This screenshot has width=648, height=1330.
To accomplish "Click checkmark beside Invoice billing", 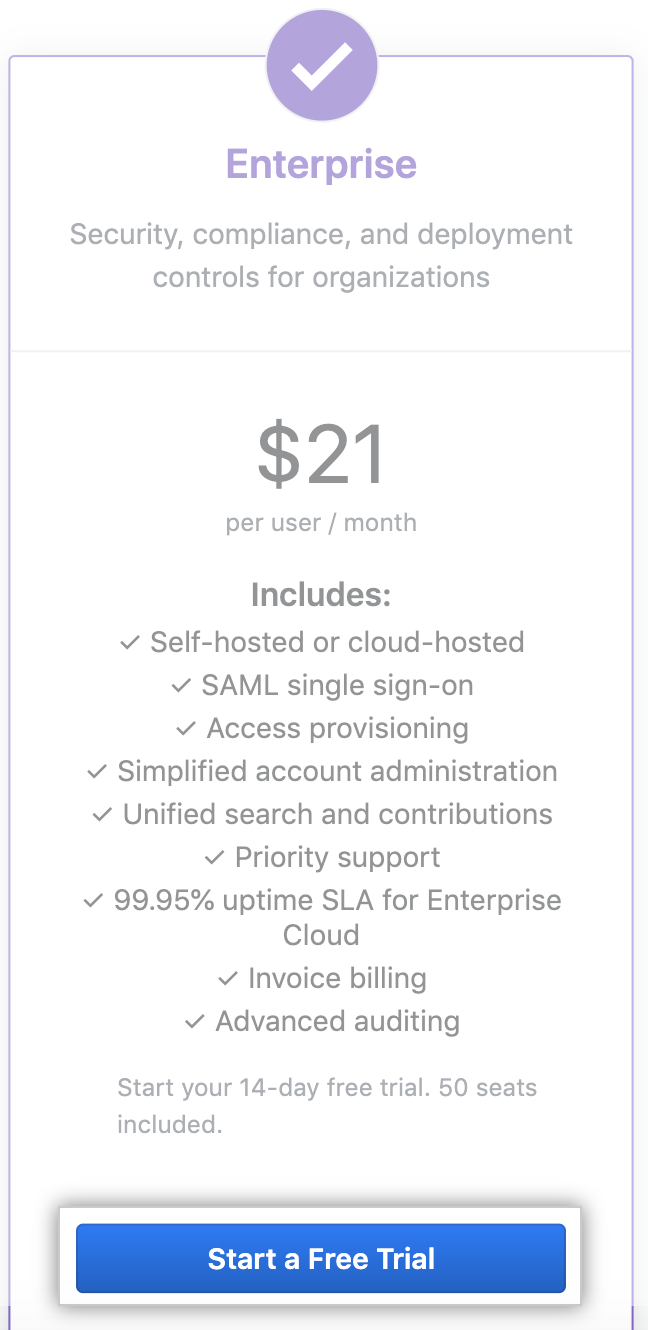I will point(227,978).
